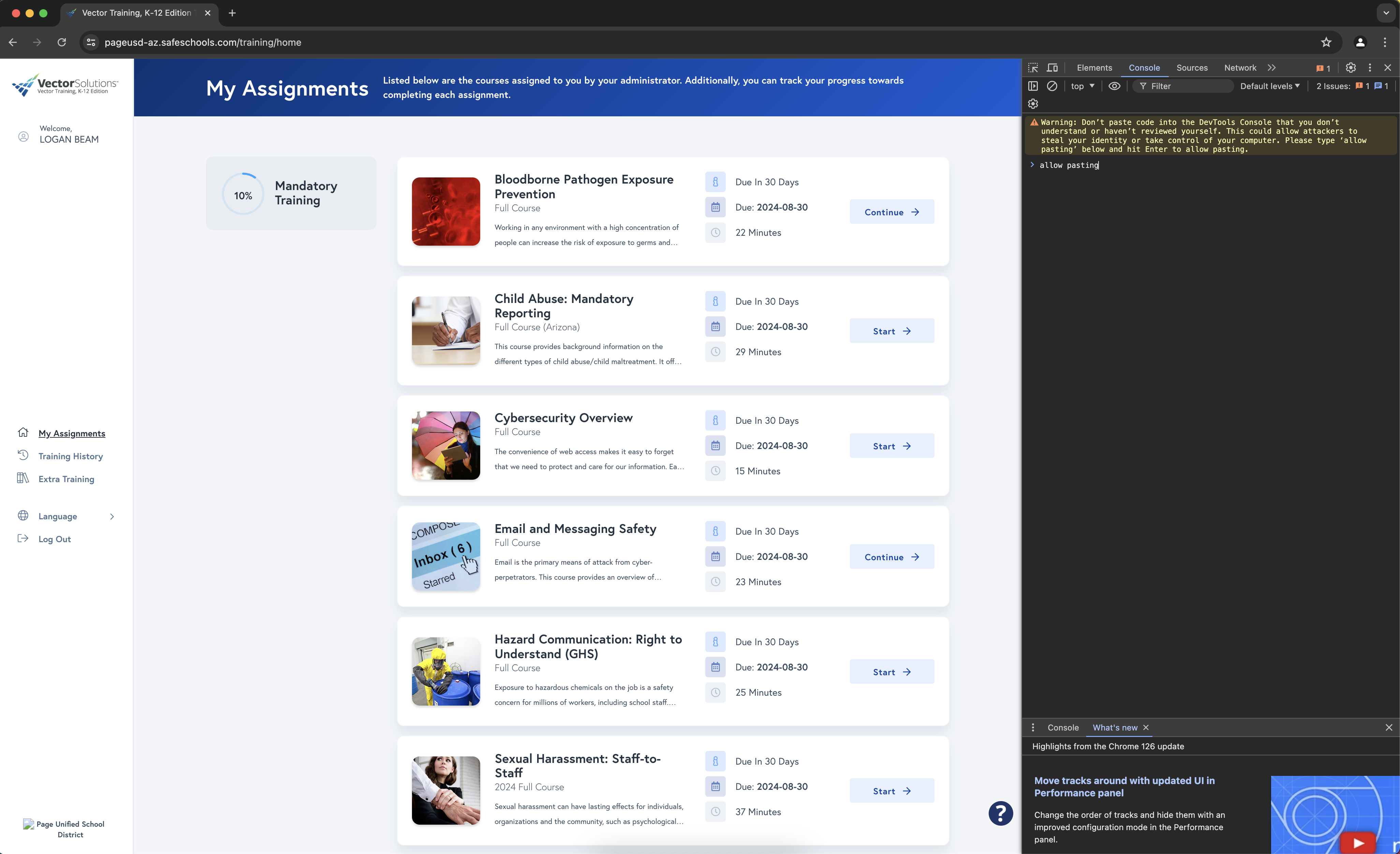The height and width of the screenshot is (854, 1400).
Task: Click the Language globe icon
Action: tap(23, 515)
